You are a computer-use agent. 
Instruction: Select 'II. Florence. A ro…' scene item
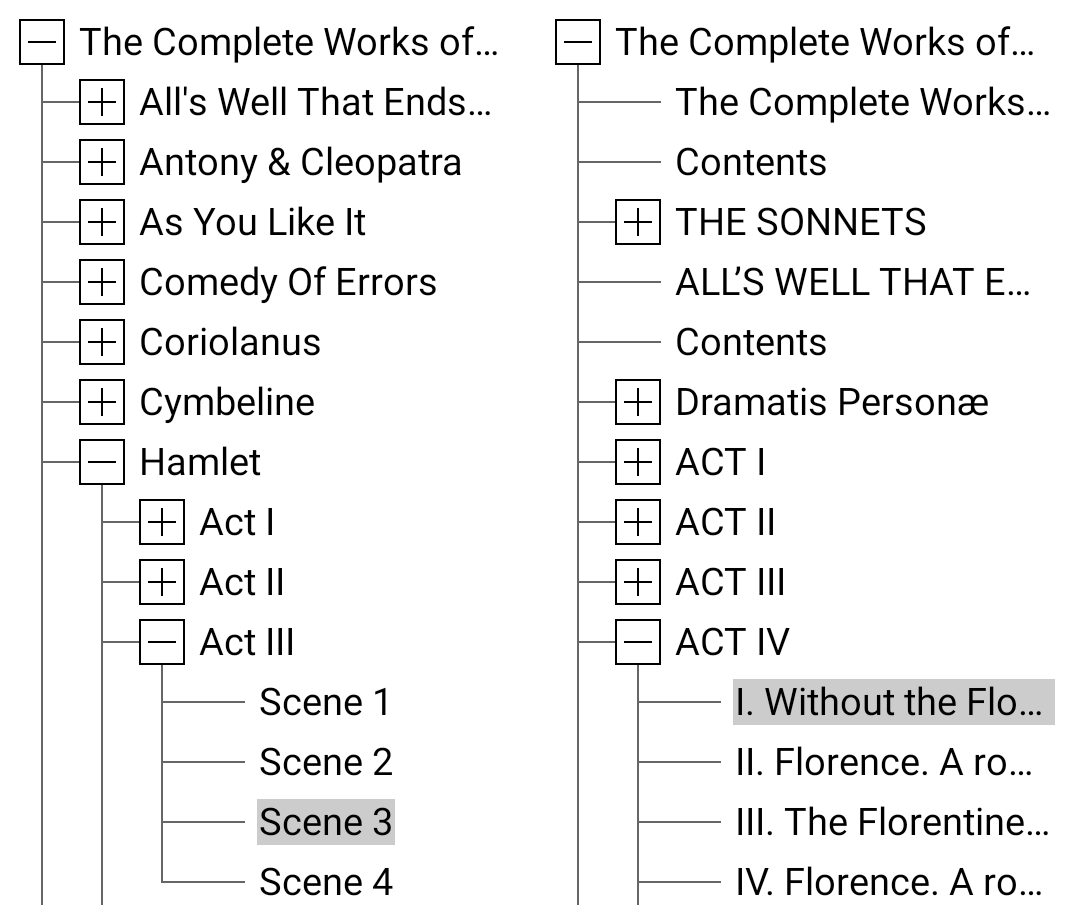882,762
